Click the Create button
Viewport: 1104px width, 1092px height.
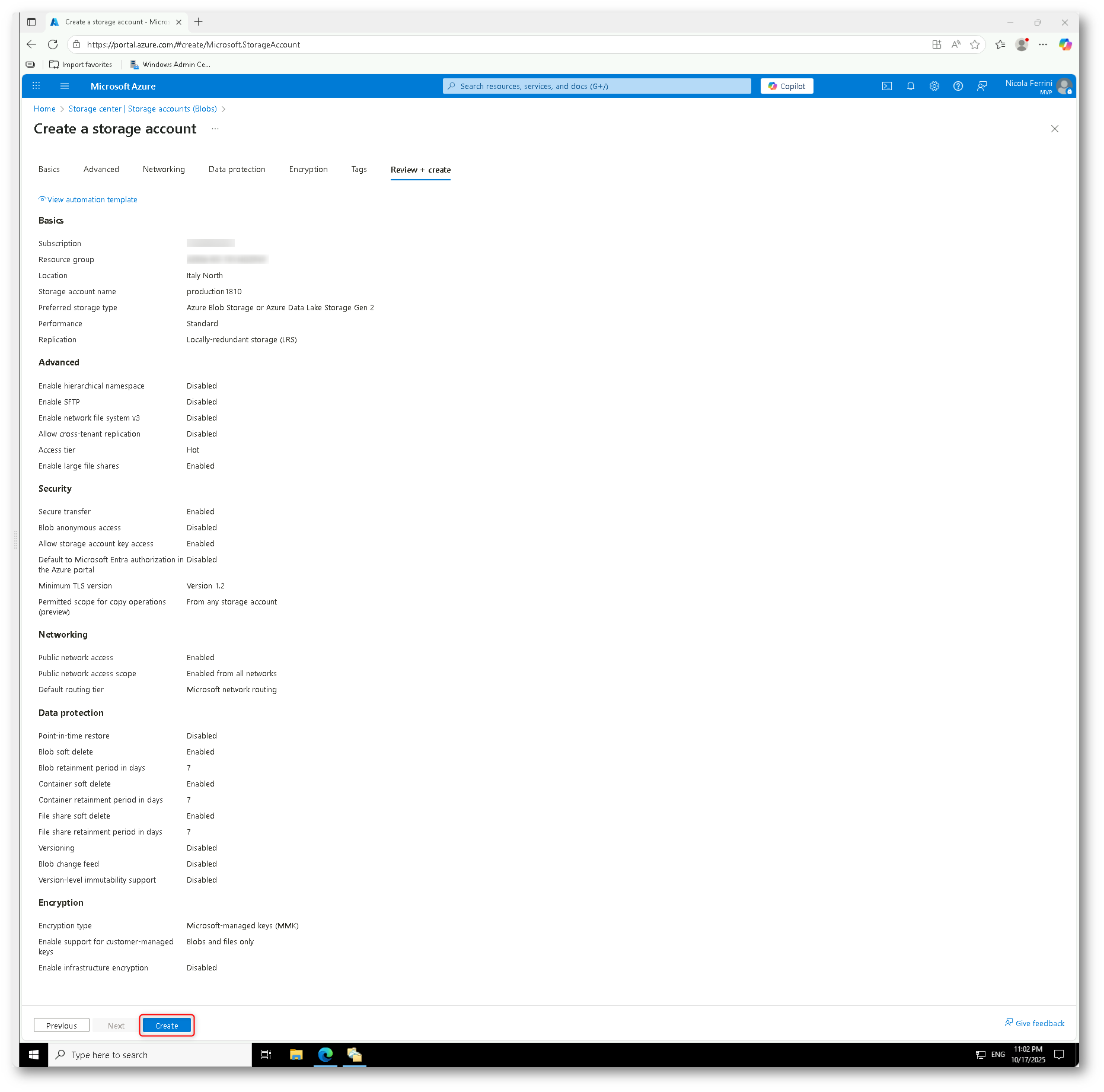[167, 1026]
